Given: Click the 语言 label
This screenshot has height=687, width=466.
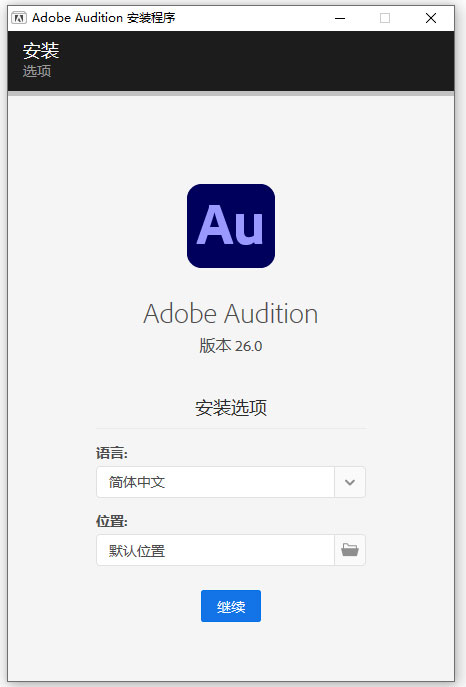Looking at the screenshot, I should (x=112, y=453).
